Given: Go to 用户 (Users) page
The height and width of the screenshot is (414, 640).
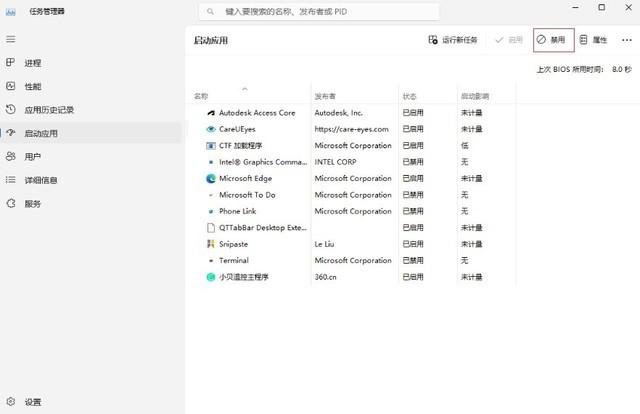Looking at the screenshot, I should tap(91, 156).
